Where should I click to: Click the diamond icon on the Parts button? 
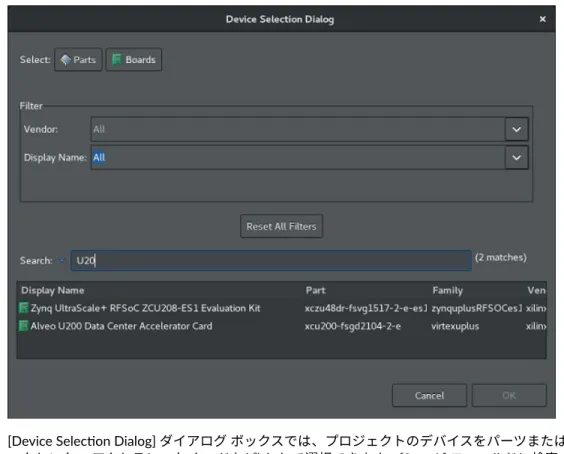[65, 60]
